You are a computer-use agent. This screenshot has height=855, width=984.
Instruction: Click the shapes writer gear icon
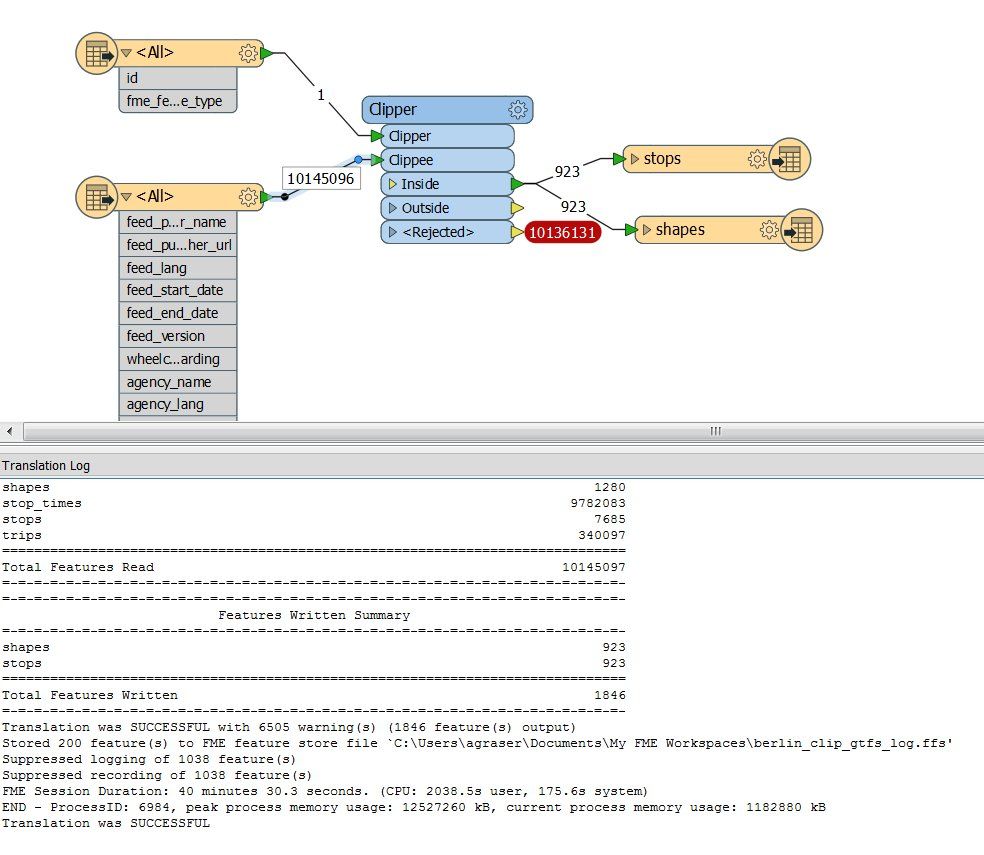(769, 230)
